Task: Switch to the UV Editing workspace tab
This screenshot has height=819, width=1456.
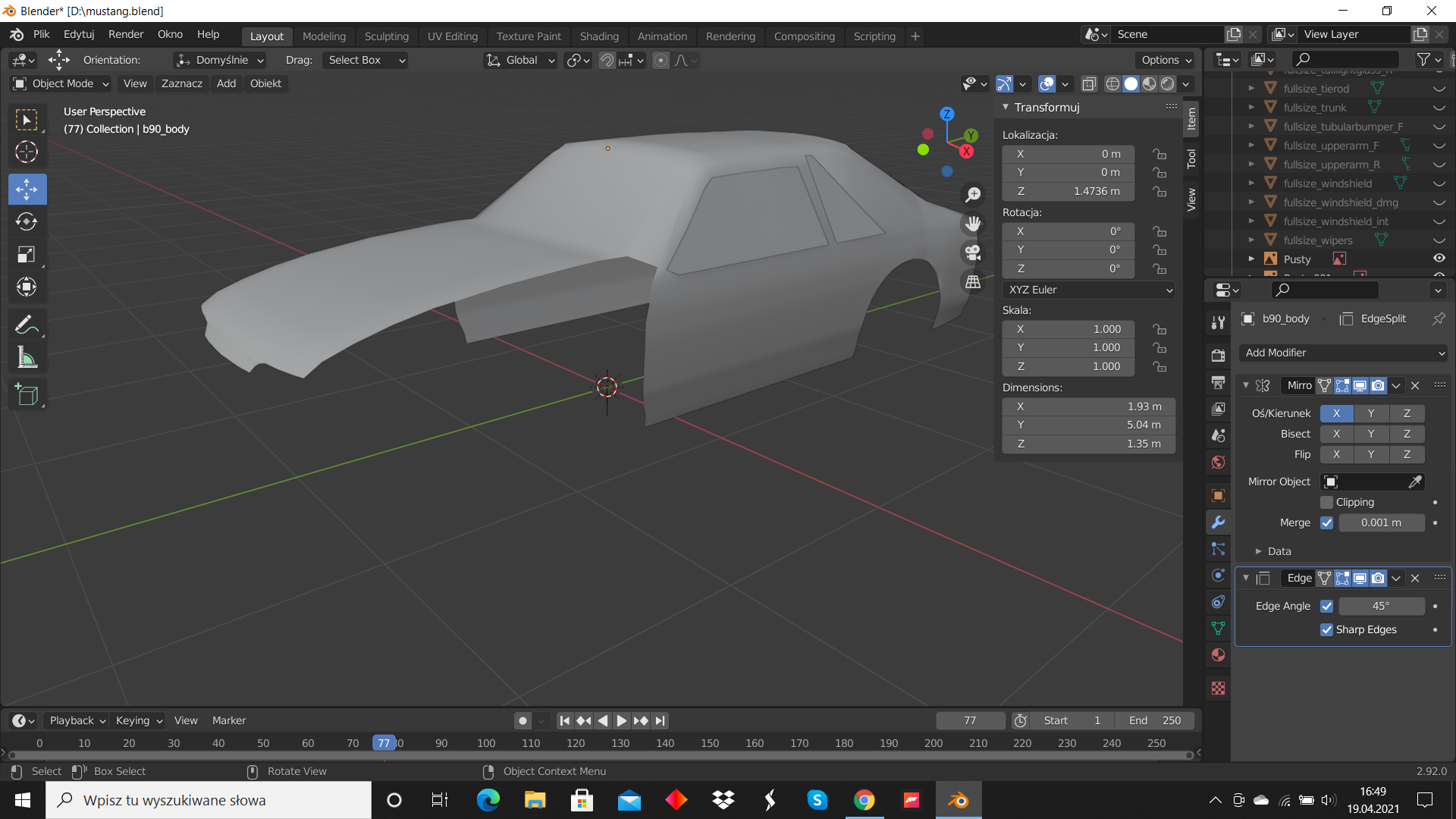Action: click(x=453, y=36)
